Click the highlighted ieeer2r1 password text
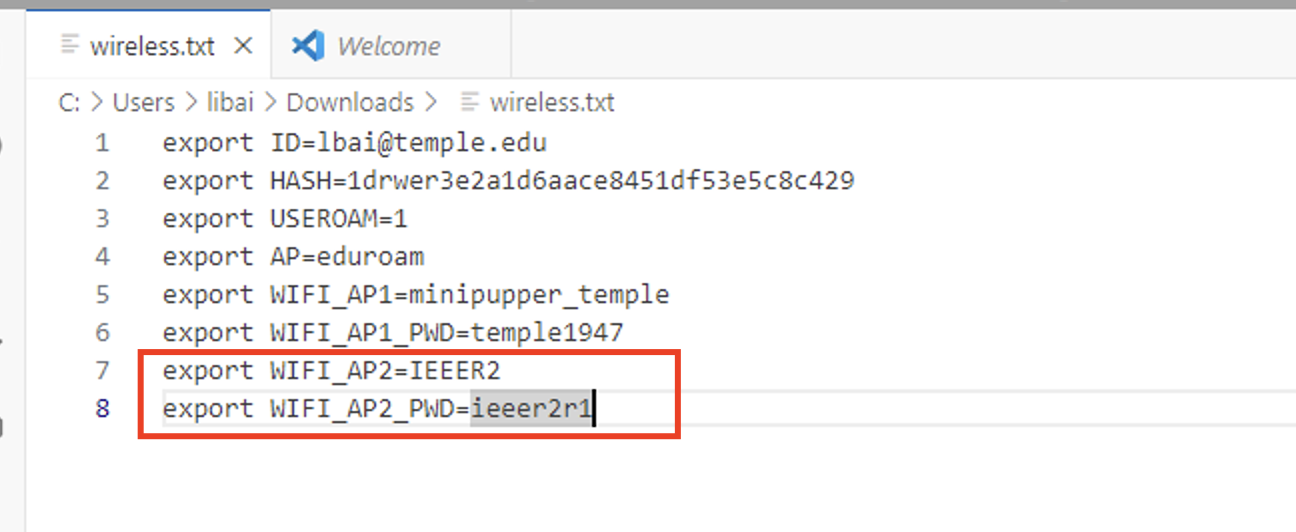Image resolution: width=1296 pixels, height=532 pixels. click(x=533, y=409)
